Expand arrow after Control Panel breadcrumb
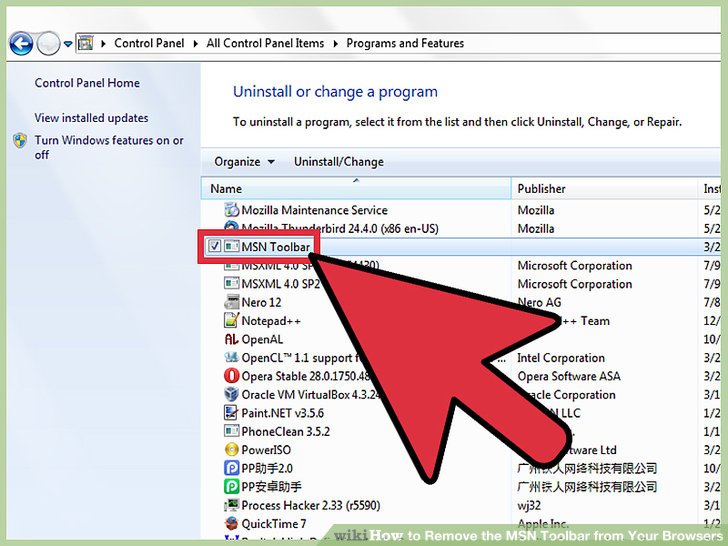 195,44
